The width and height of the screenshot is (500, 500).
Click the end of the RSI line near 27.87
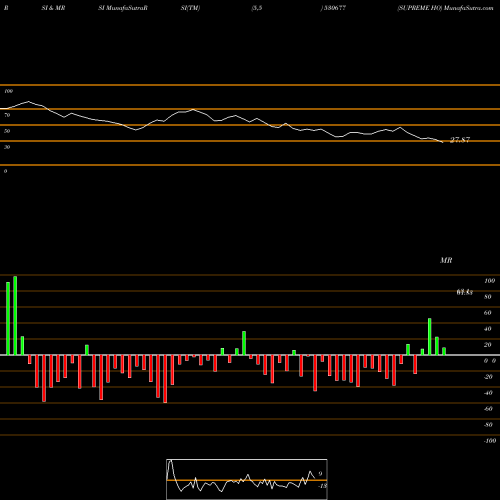[442, 142]
